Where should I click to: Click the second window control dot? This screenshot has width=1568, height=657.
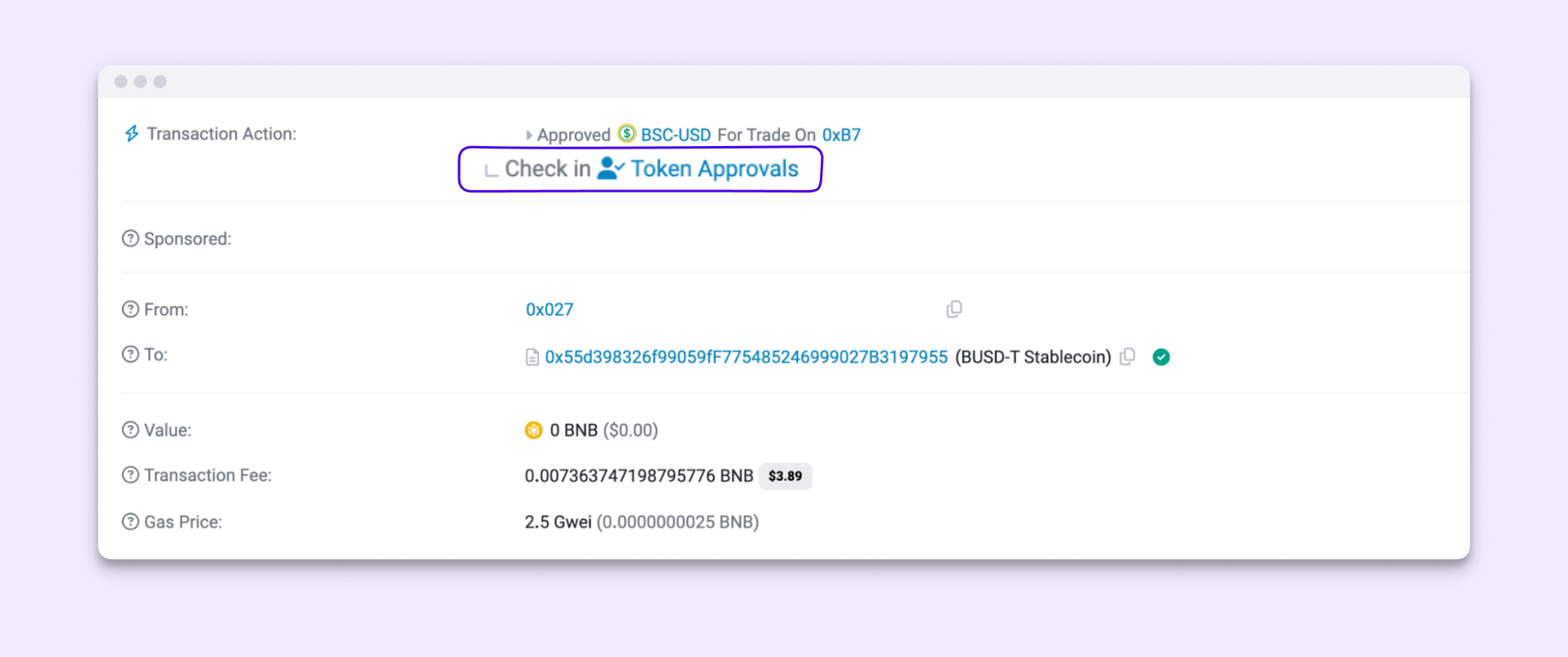click(x=140, y=82)
